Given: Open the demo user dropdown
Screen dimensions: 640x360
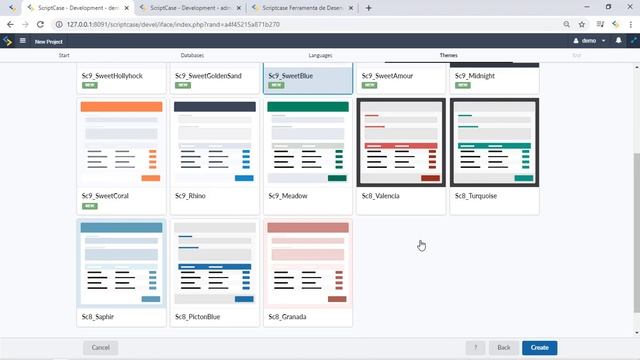Looking at the screenshot, I should point(589,41).
